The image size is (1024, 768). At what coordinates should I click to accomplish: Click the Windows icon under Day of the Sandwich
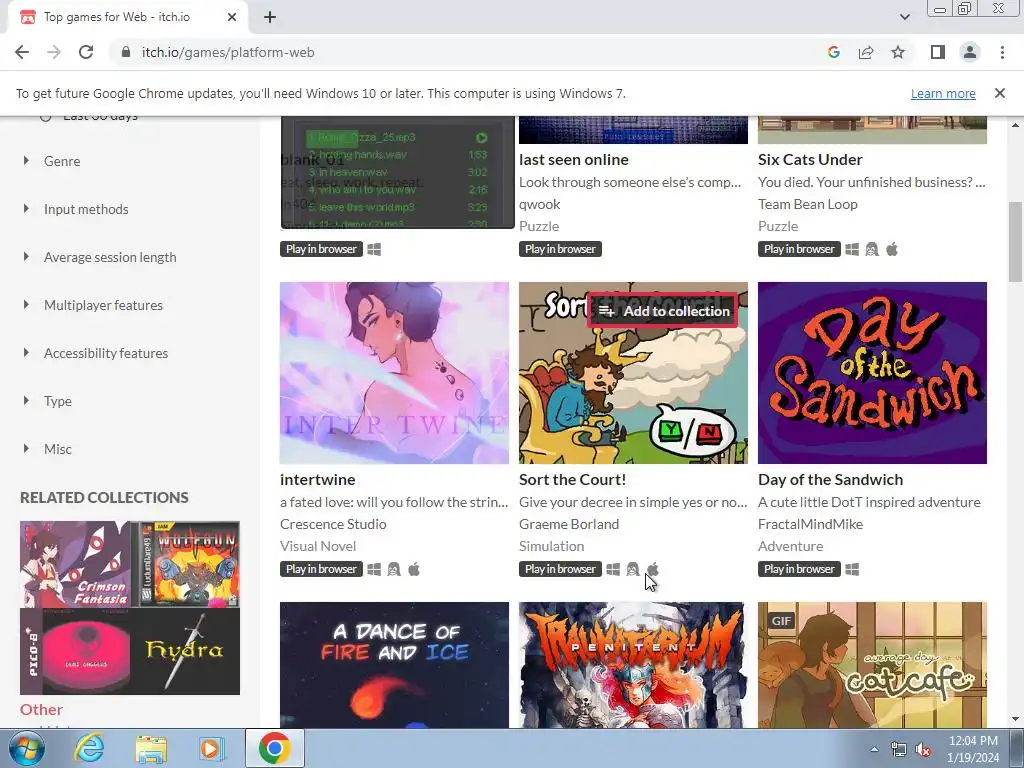[852, 569]
